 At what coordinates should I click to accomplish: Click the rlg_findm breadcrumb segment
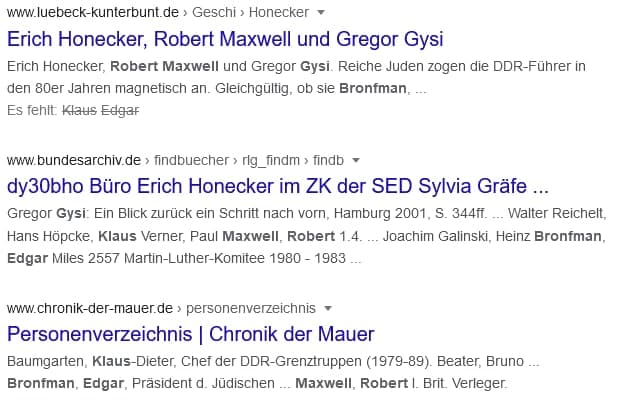pyautogui.click(x=271, y=160)
